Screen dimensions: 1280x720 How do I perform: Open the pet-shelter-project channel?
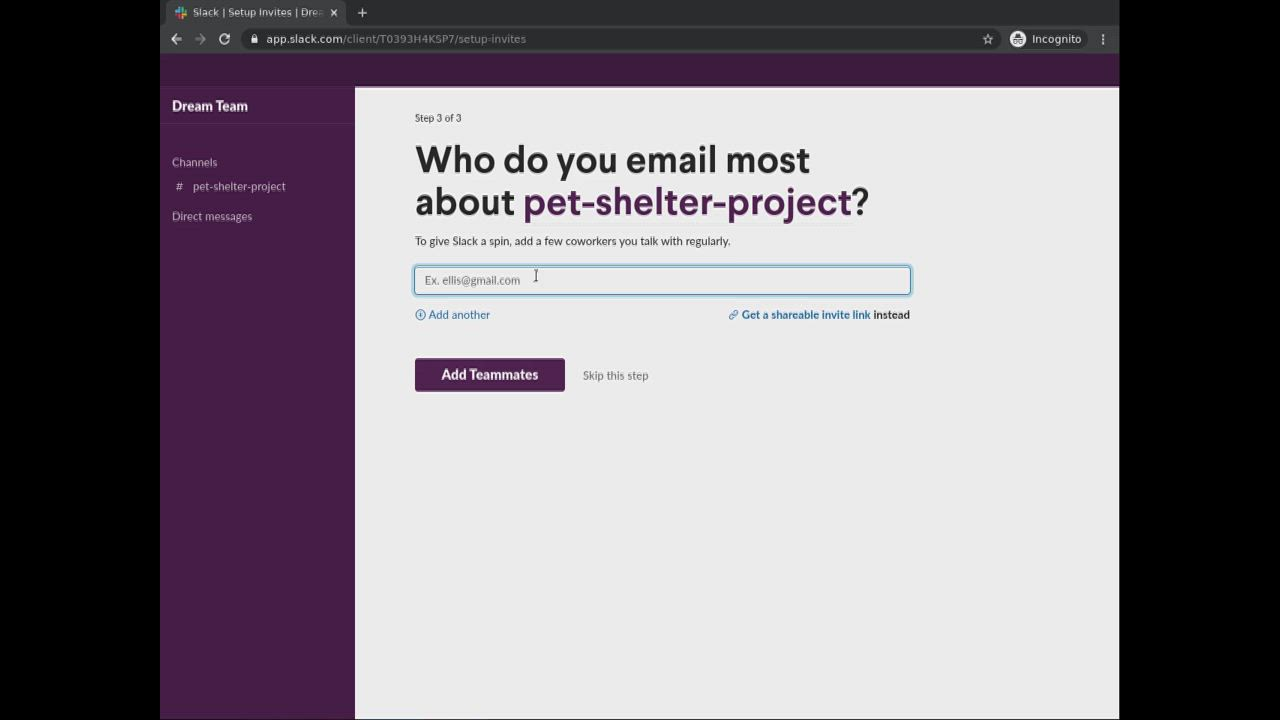coord(239,186)
